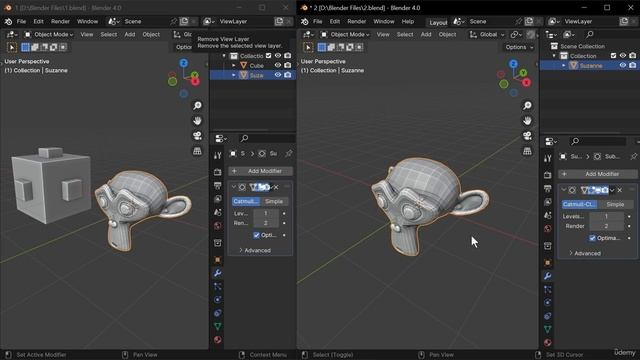Screen dimensions: 640x360
Task: Switch orthographic grid icon in left viewport
Action: [x=197, y=151]
